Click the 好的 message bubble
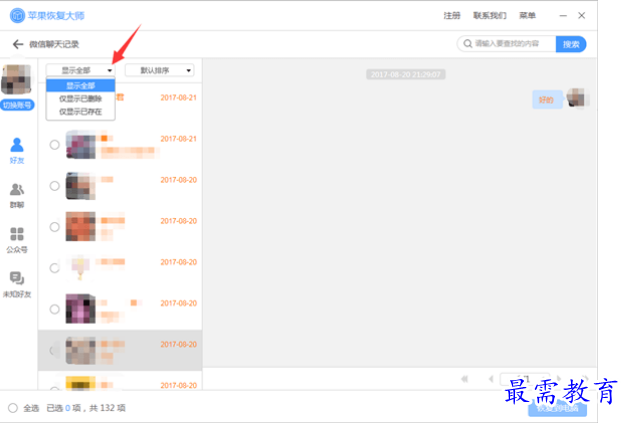The width and height of the screenshot is (626, 423). pyautogui.click(x=547, y=99)
